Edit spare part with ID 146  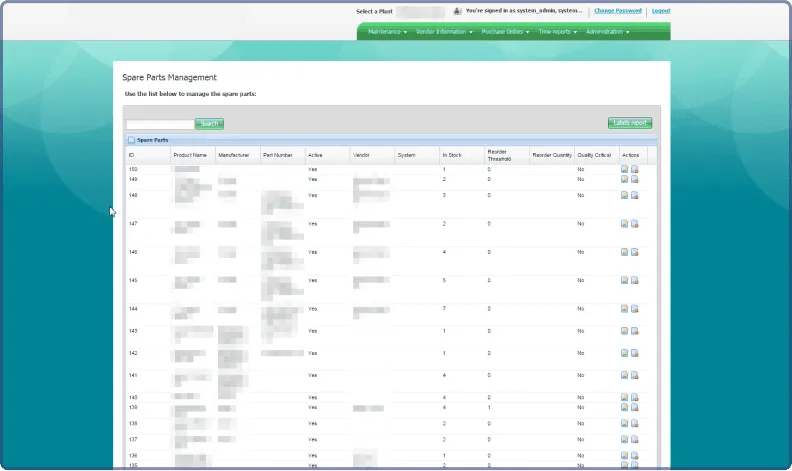(x=624, y=252)
